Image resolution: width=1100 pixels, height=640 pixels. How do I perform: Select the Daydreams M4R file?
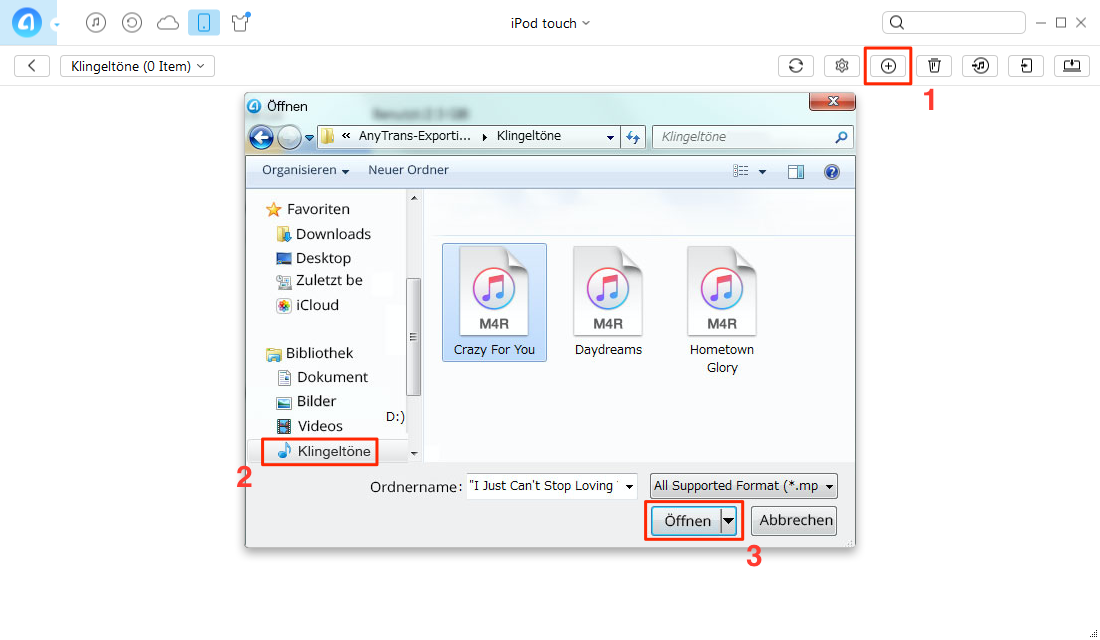pyautogui.click(x=608, y=302)
